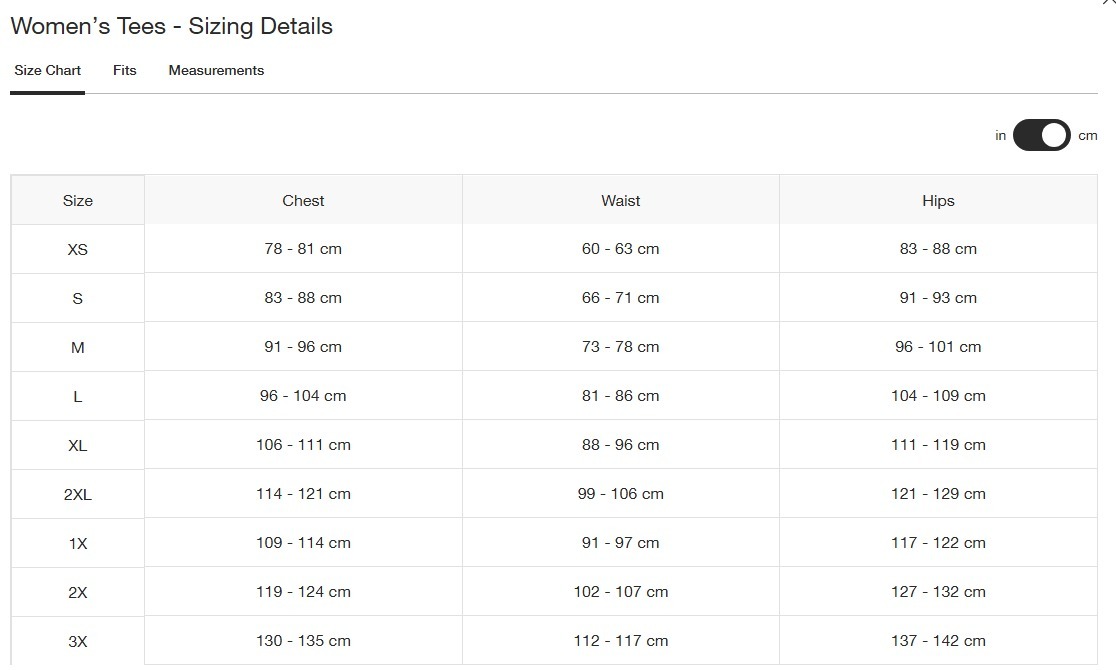Screen dimensions: 1116x670
Task: Open the Measurements tab
Action: coord(216,71)
